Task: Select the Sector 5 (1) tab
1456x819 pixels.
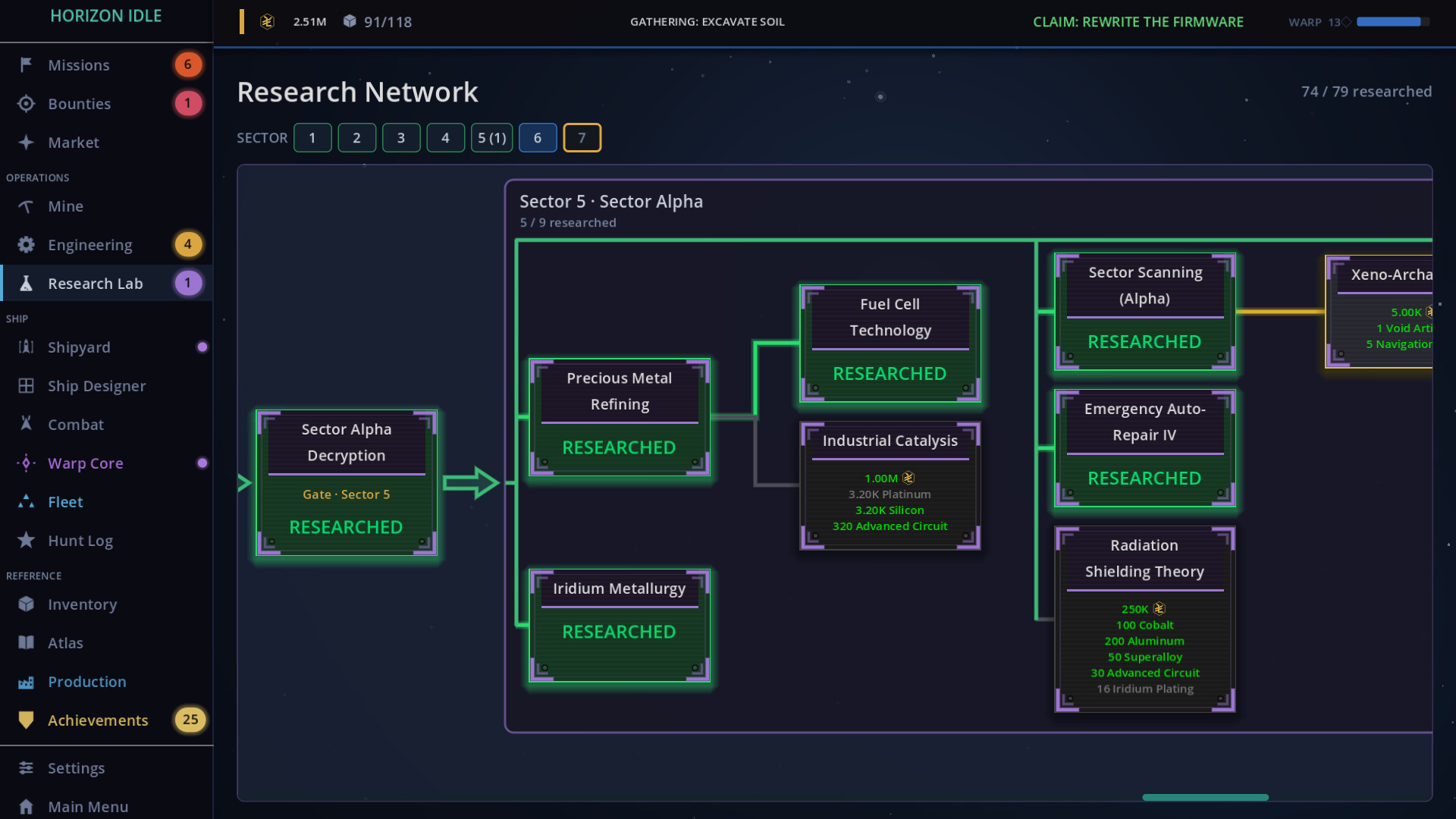Action: click(x=492, y=137)
